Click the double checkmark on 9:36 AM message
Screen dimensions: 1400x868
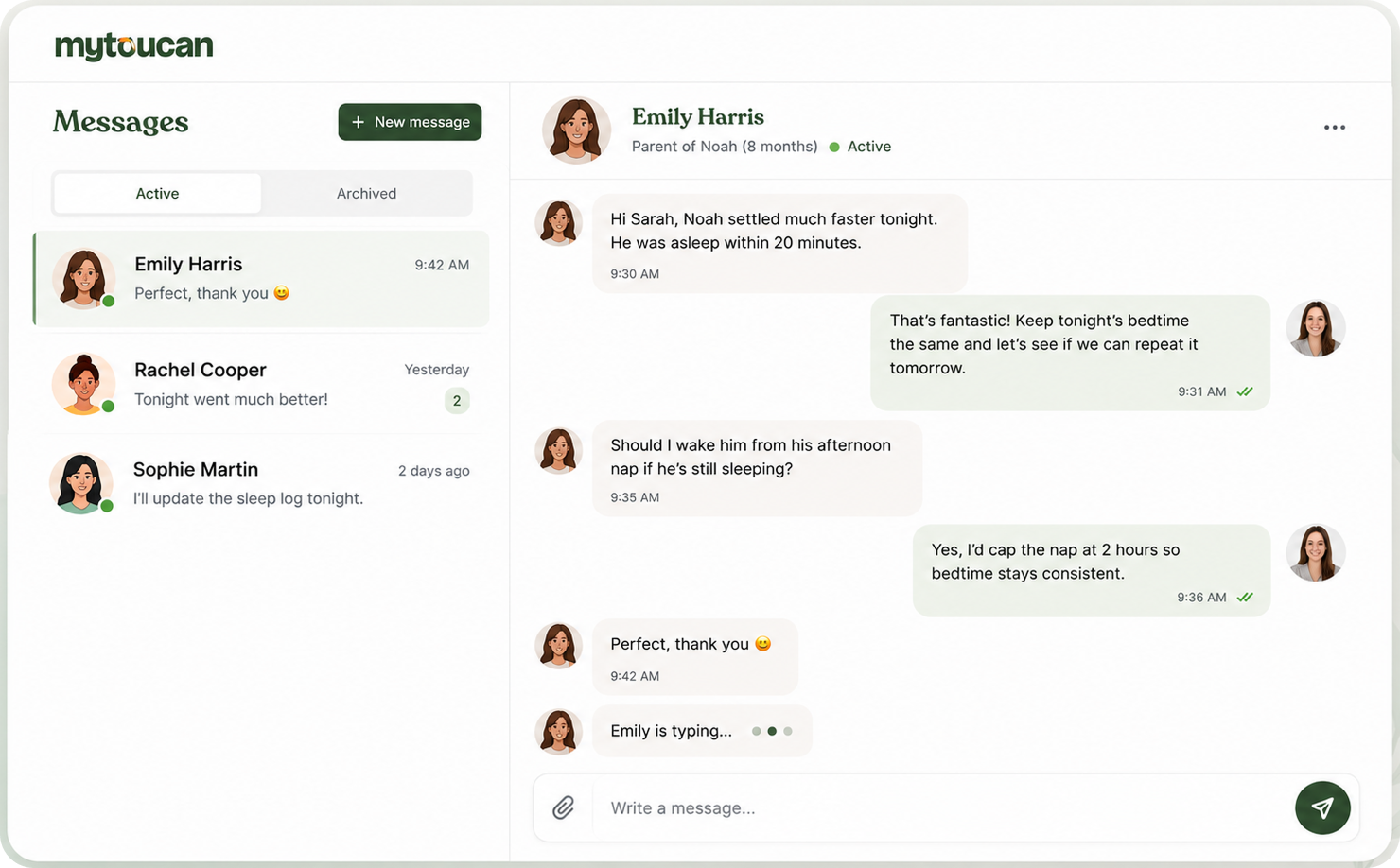point(1245,598)
